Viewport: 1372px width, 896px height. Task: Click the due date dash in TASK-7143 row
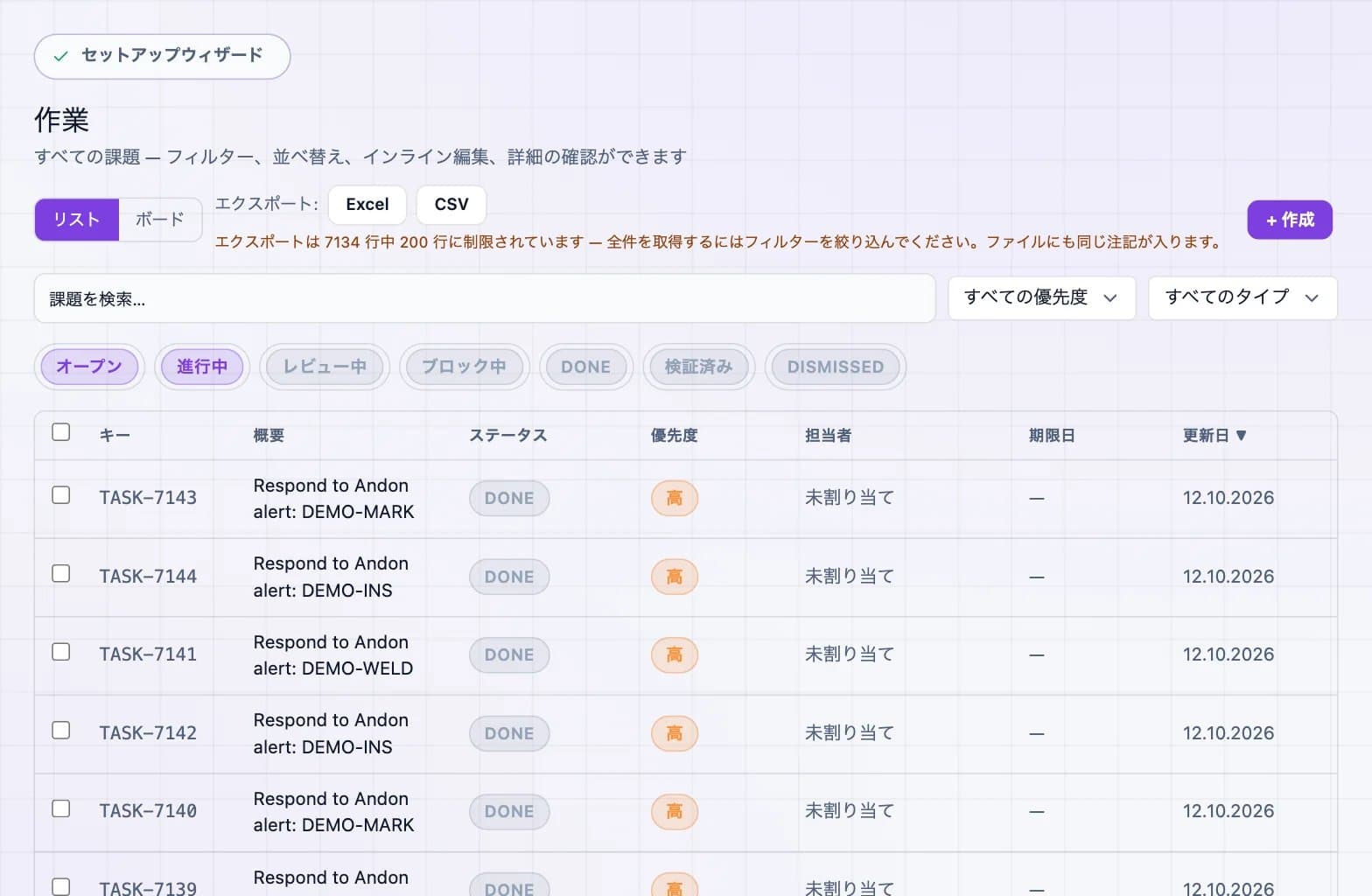pos(1037,499)
